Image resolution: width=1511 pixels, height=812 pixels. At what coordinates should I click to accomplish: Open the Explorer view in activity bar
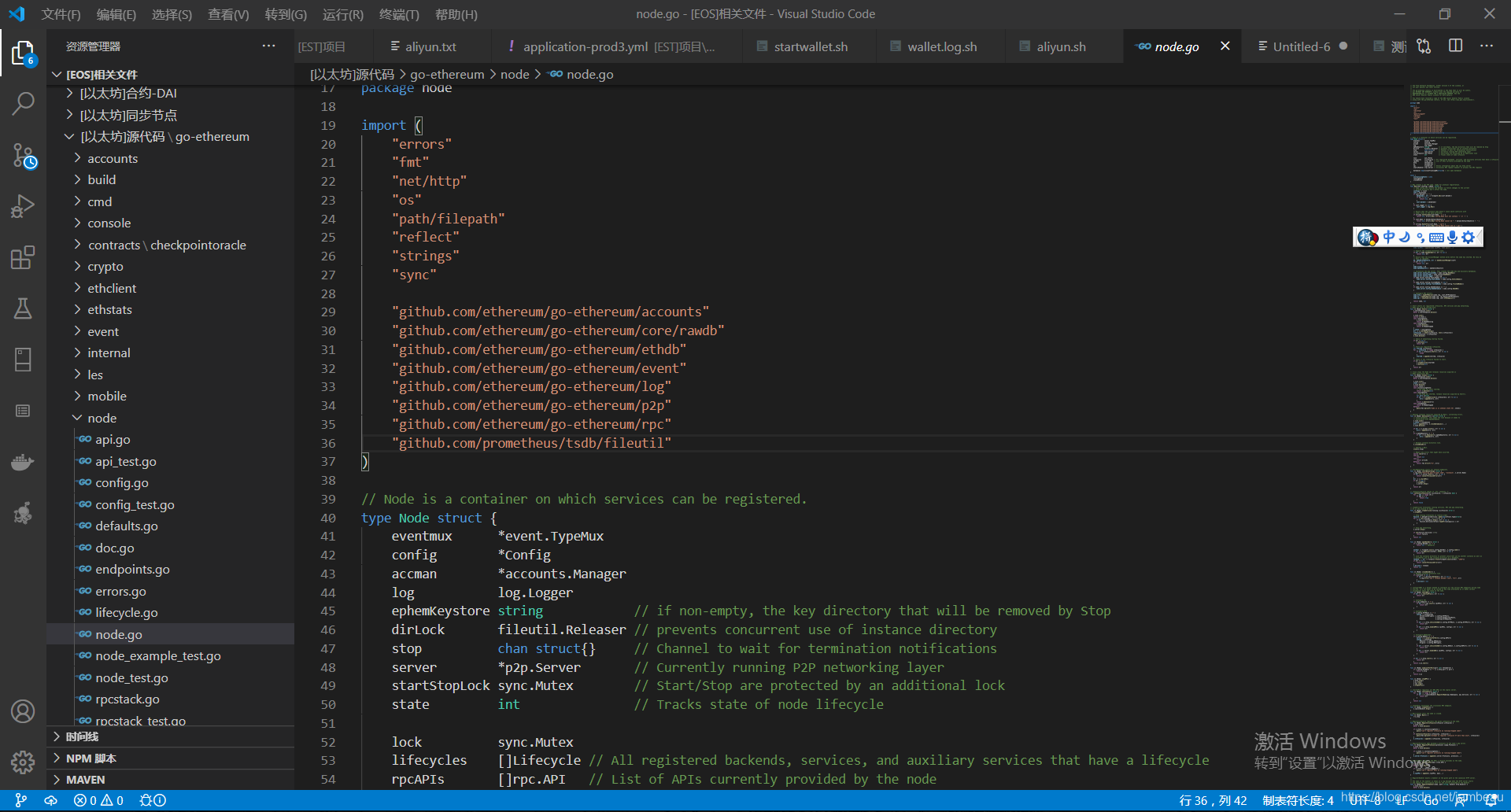click(23, 54)
